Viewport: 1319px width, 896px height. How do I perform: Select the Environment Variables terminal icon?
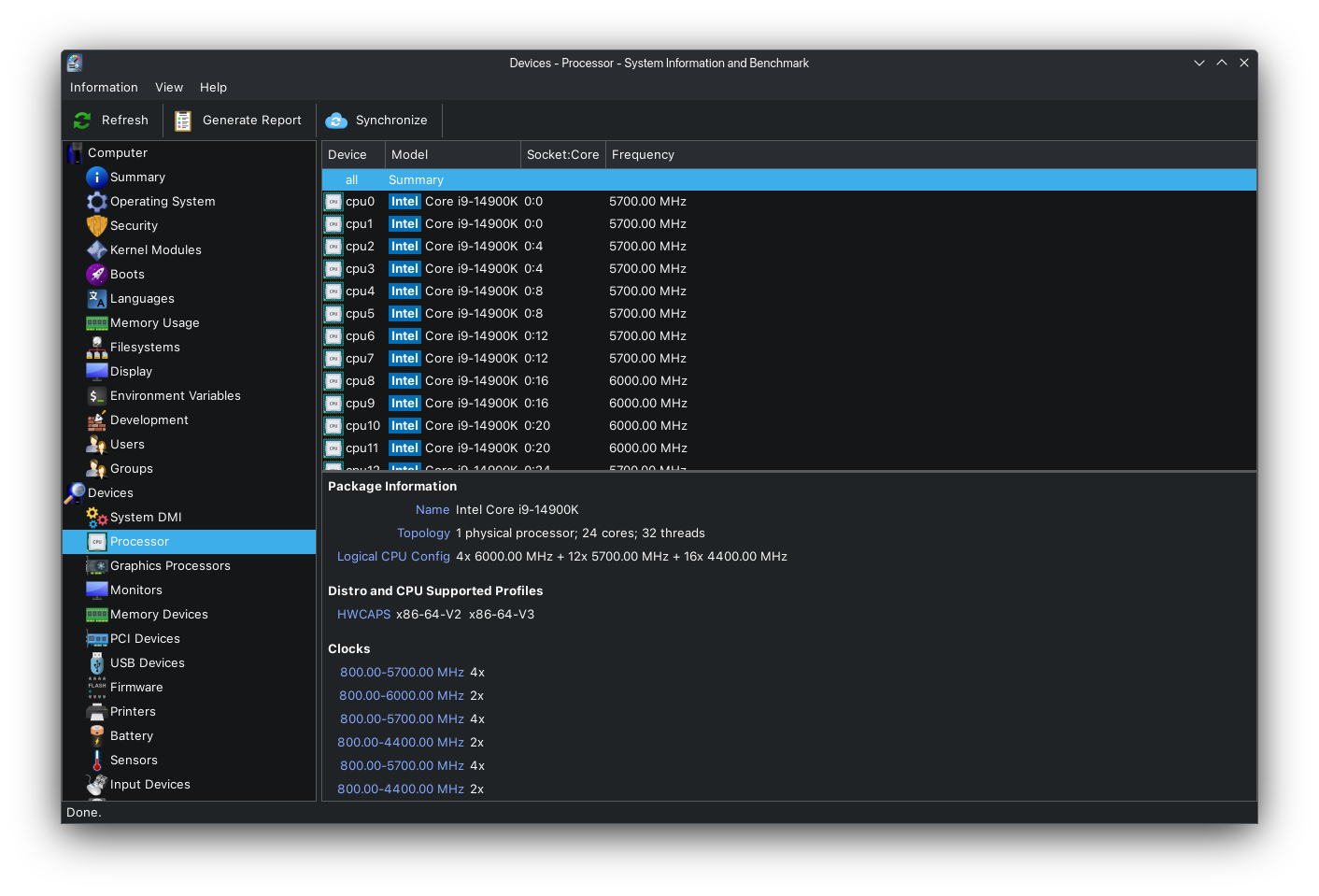click(x=96, y=396)
